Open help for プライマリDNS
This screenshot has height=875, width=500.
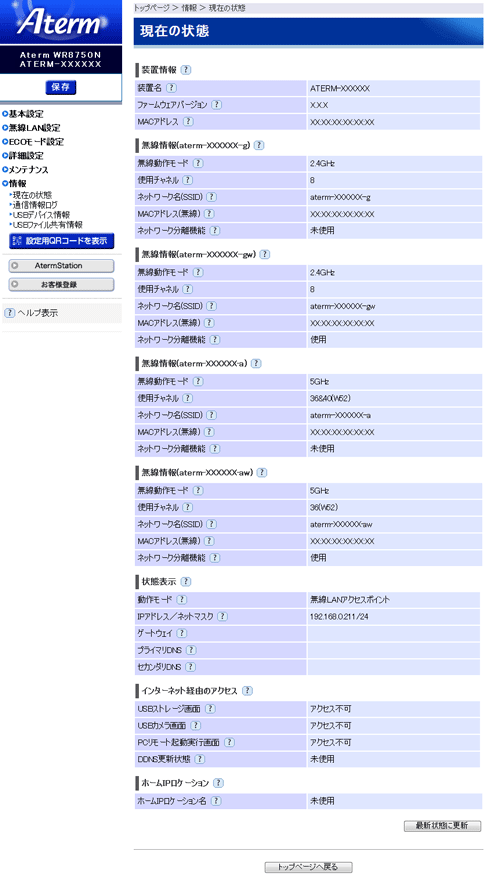(x=190, y=650)
